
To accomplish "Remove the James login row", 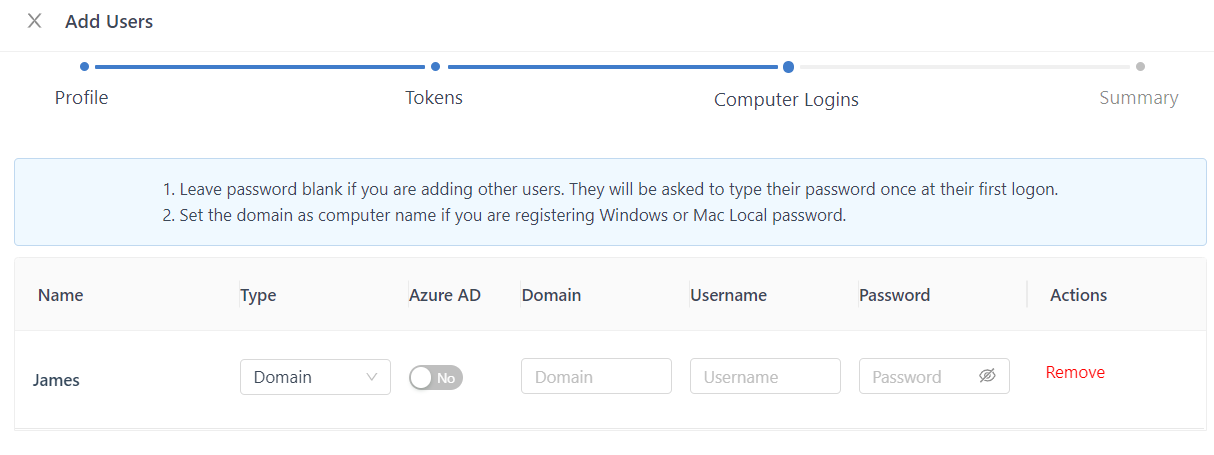I will click(x=1075, y=372).
